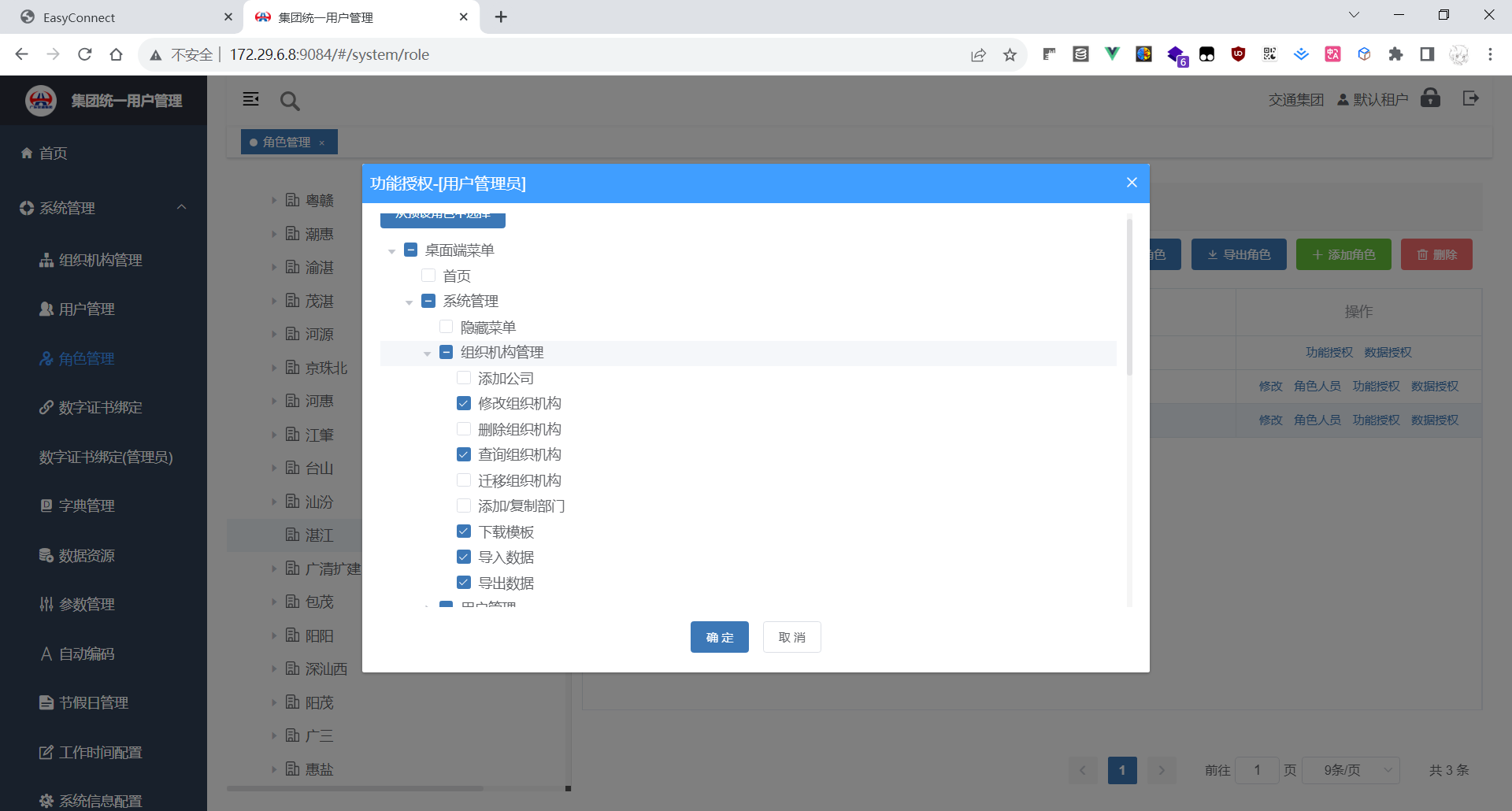The width and height of the screenshot is (1512, 811).
Task: Open the browser three-dot menu
Action: 1490,54
